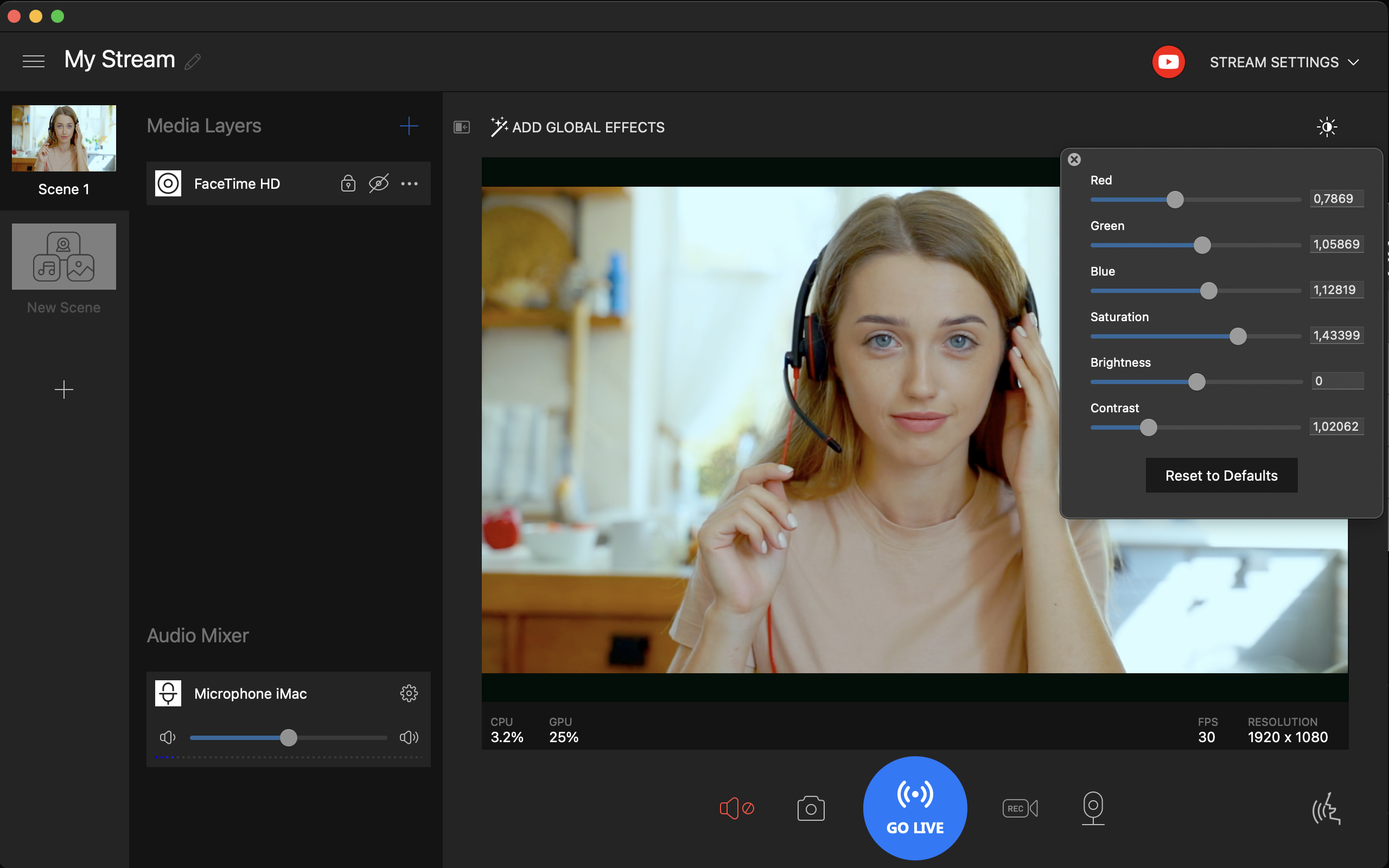Toggle the muted speaker output icon
1389x868 pixels.
pyautogui.click(x=736, y=808)
